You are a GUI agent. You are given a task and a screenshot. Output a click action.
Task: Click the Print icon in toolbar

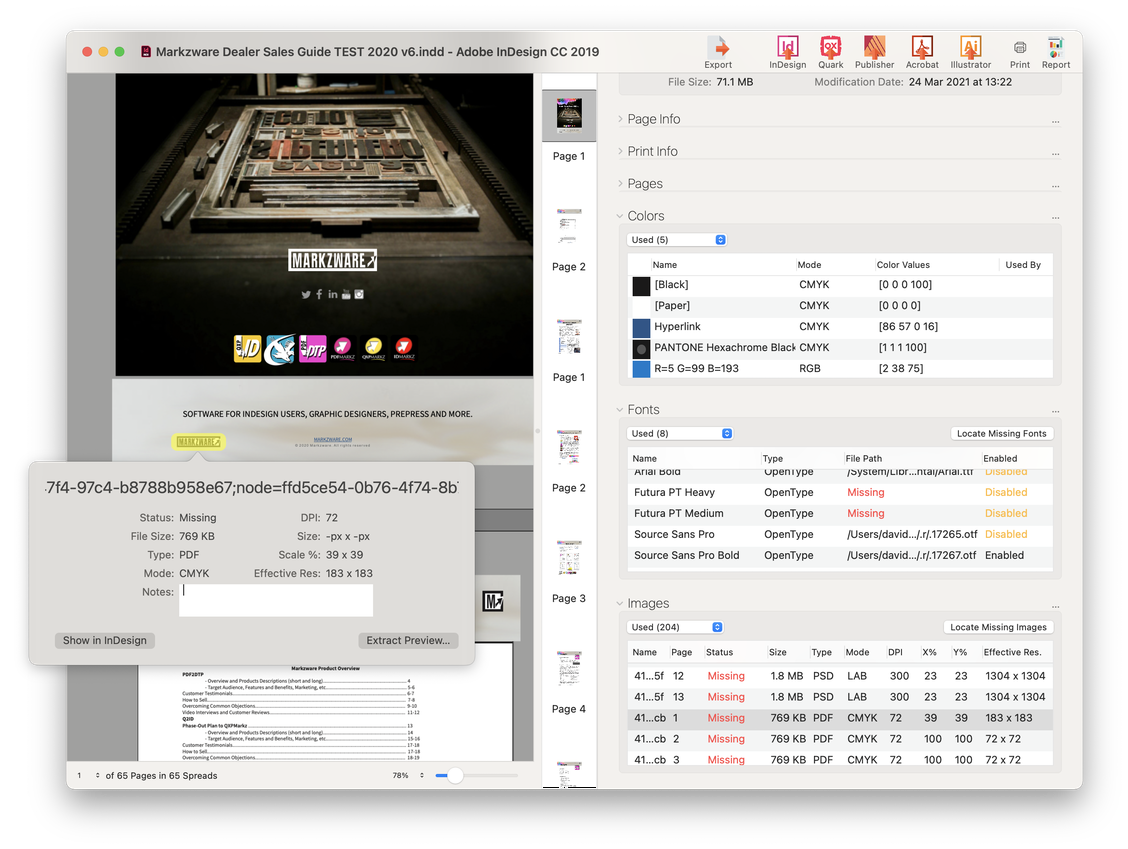[x=1019, y=49]
